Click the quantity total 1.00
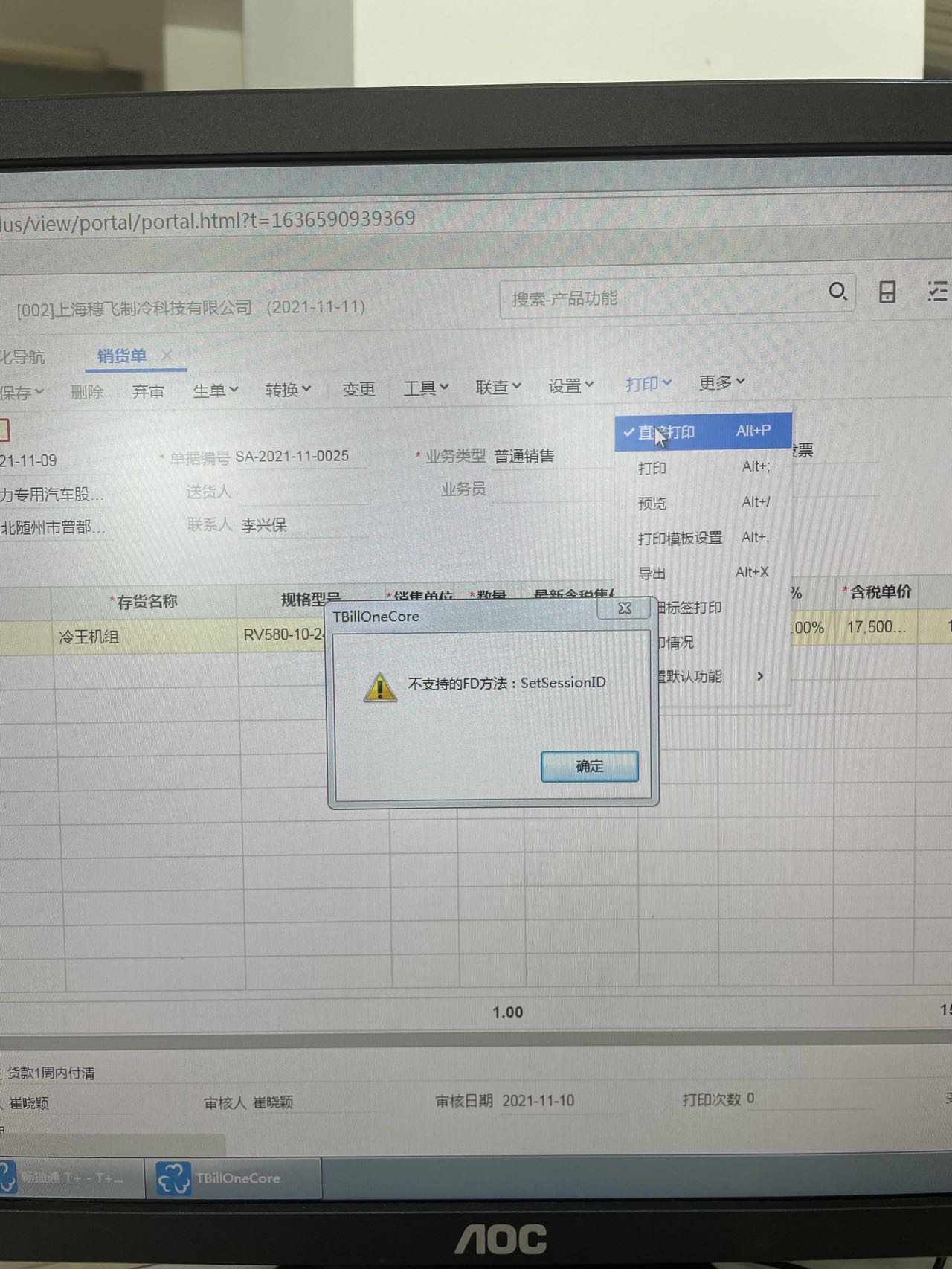 pos(508,1012)
